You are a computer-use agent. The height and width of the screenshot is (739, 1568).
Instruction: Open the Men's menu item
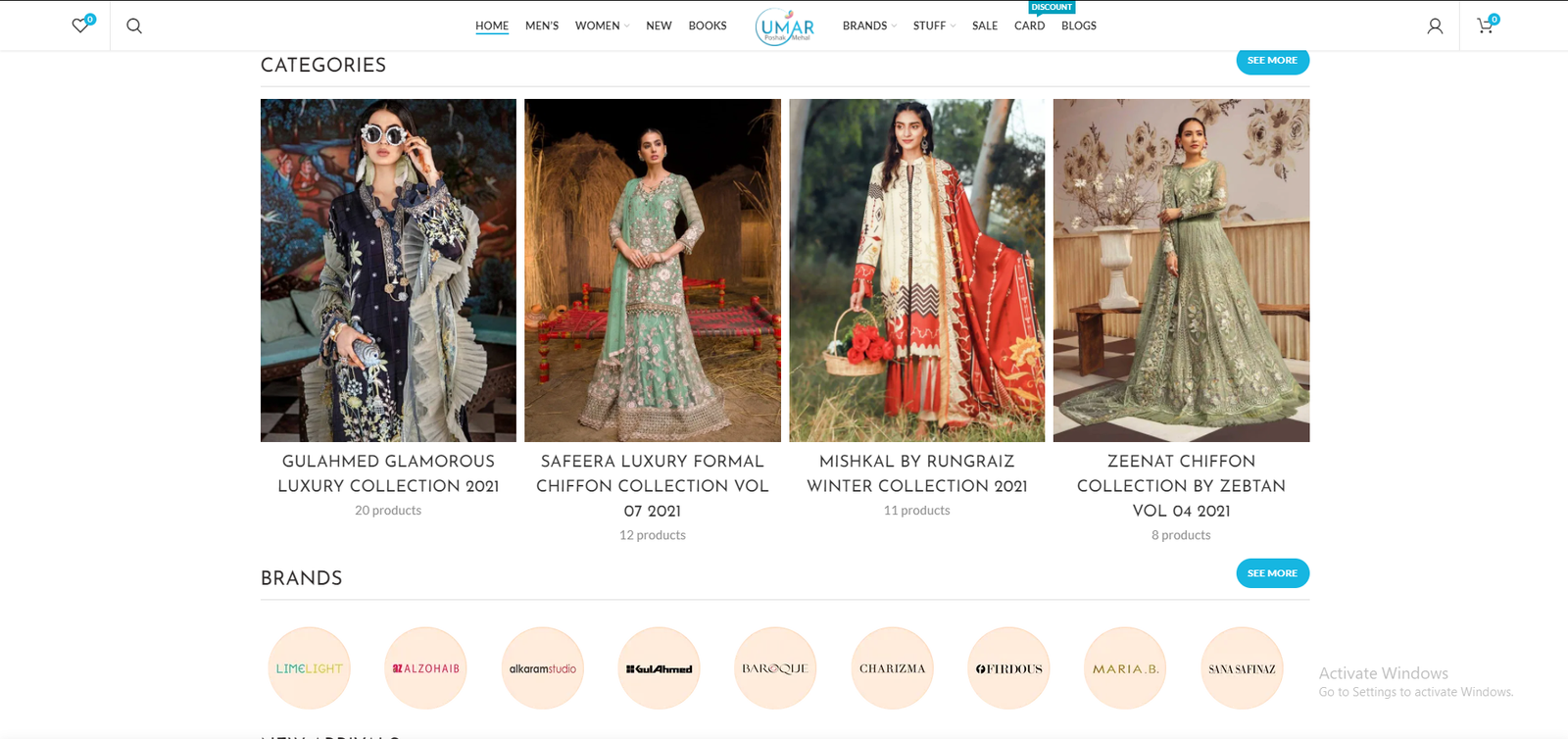coord(542,25)
